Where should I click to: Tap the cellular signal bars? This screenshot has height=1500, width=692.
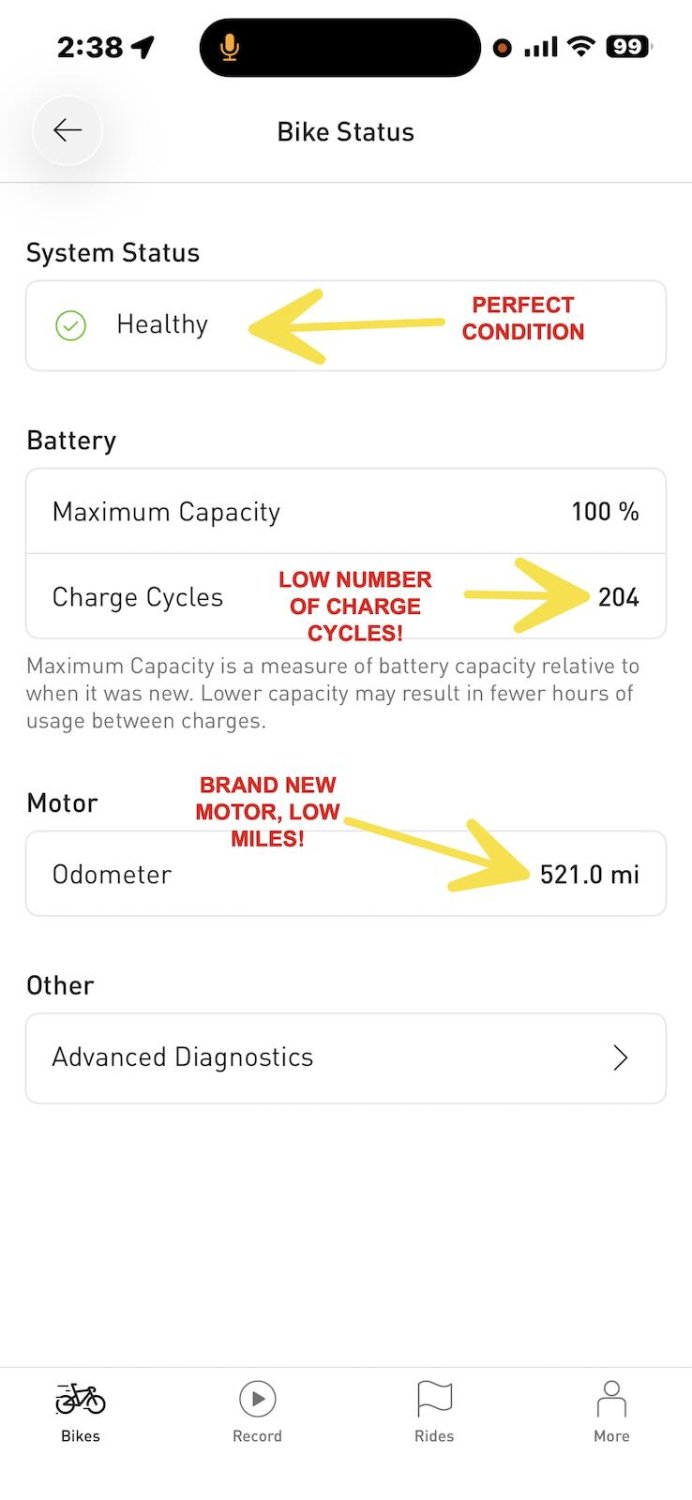pos(541,46)
